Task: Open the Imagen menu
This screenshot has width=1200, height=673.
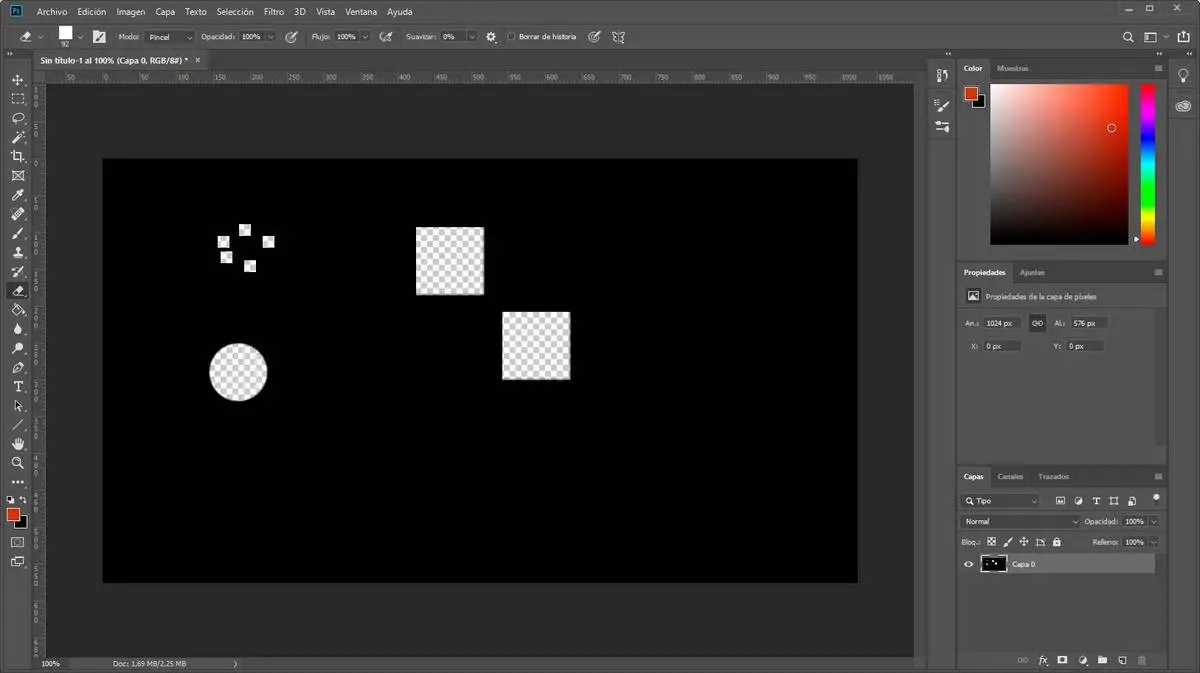Action: 130,12
